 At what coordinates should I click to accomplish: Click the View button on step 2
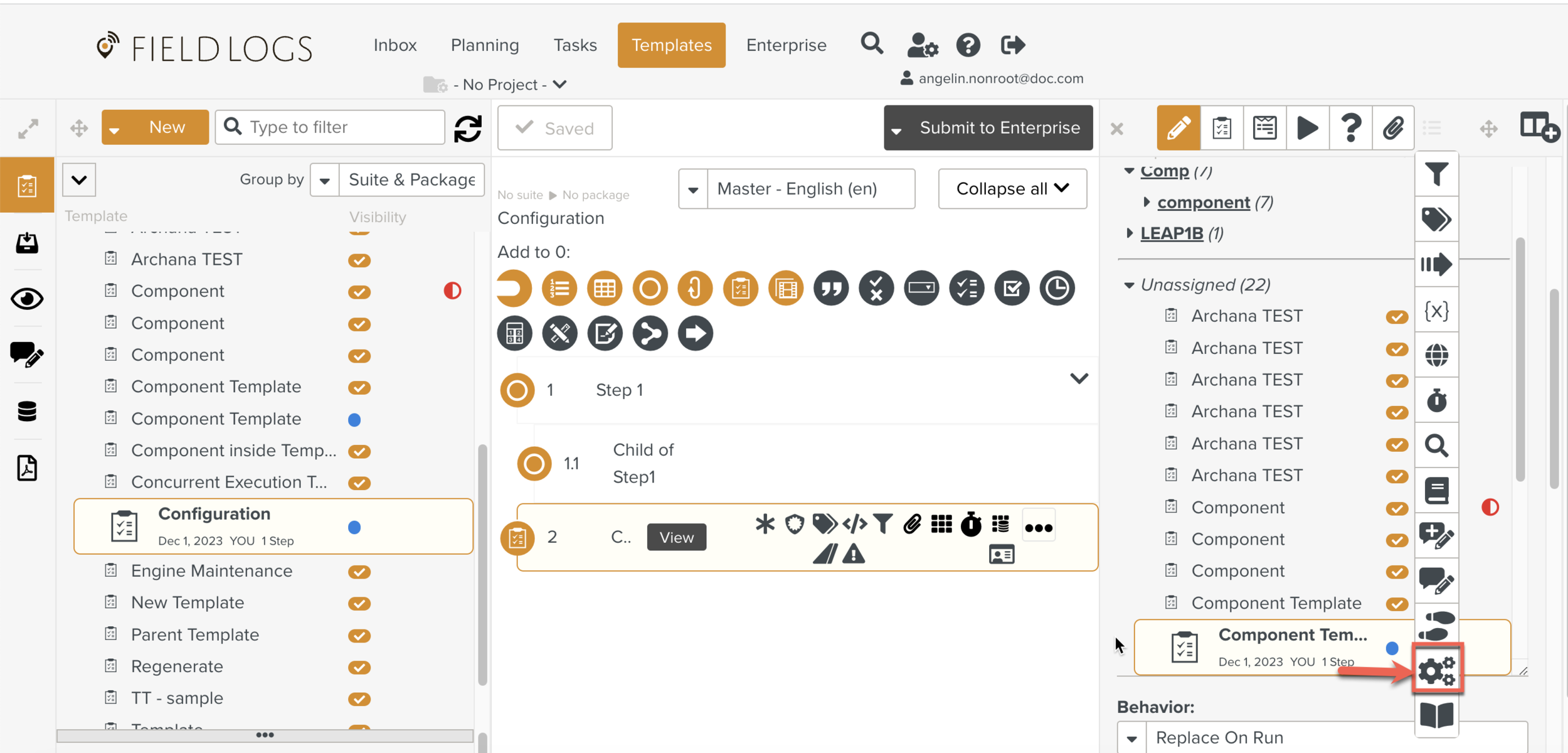click(676, 538)
